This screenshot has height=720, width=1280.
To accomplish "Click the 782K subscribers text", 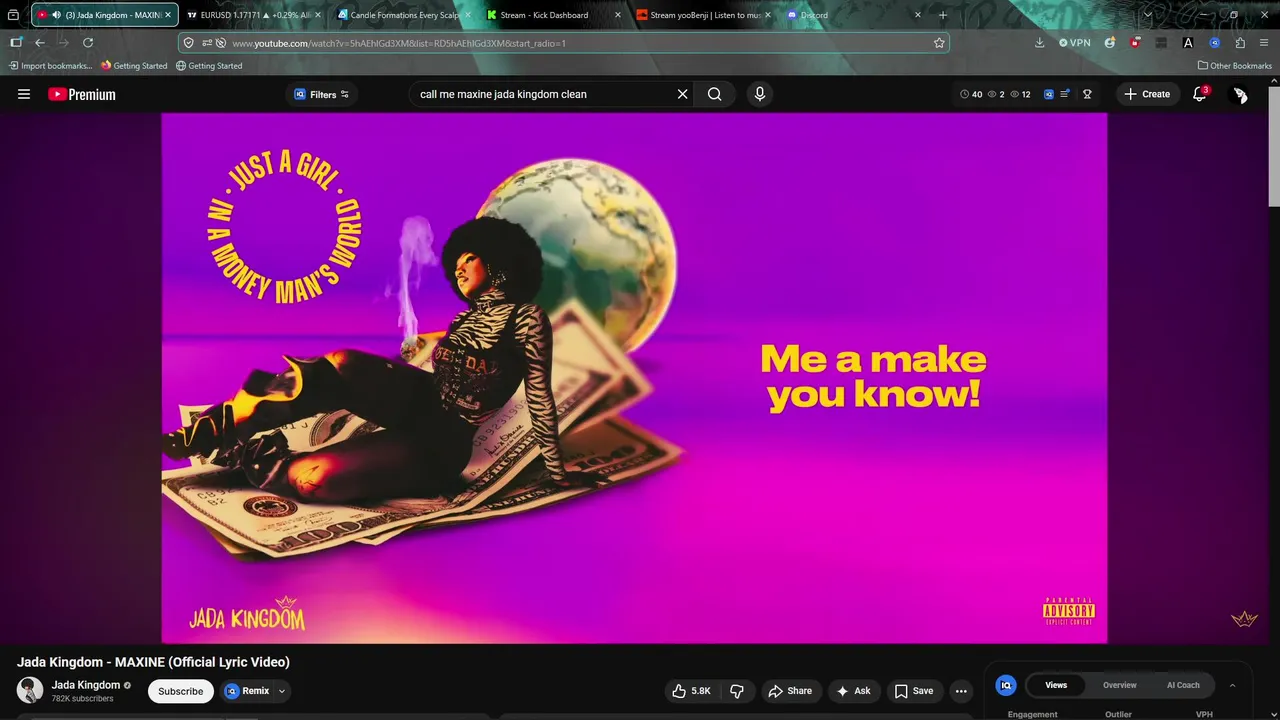I will point(82,698).
